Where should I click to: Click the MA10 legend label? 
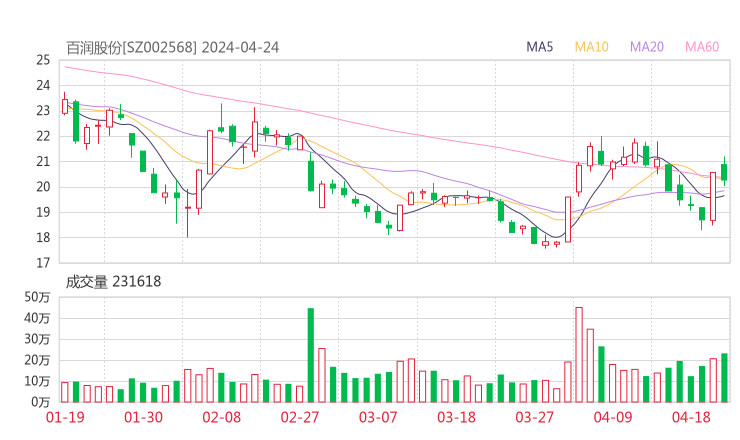tap(591, 47)
